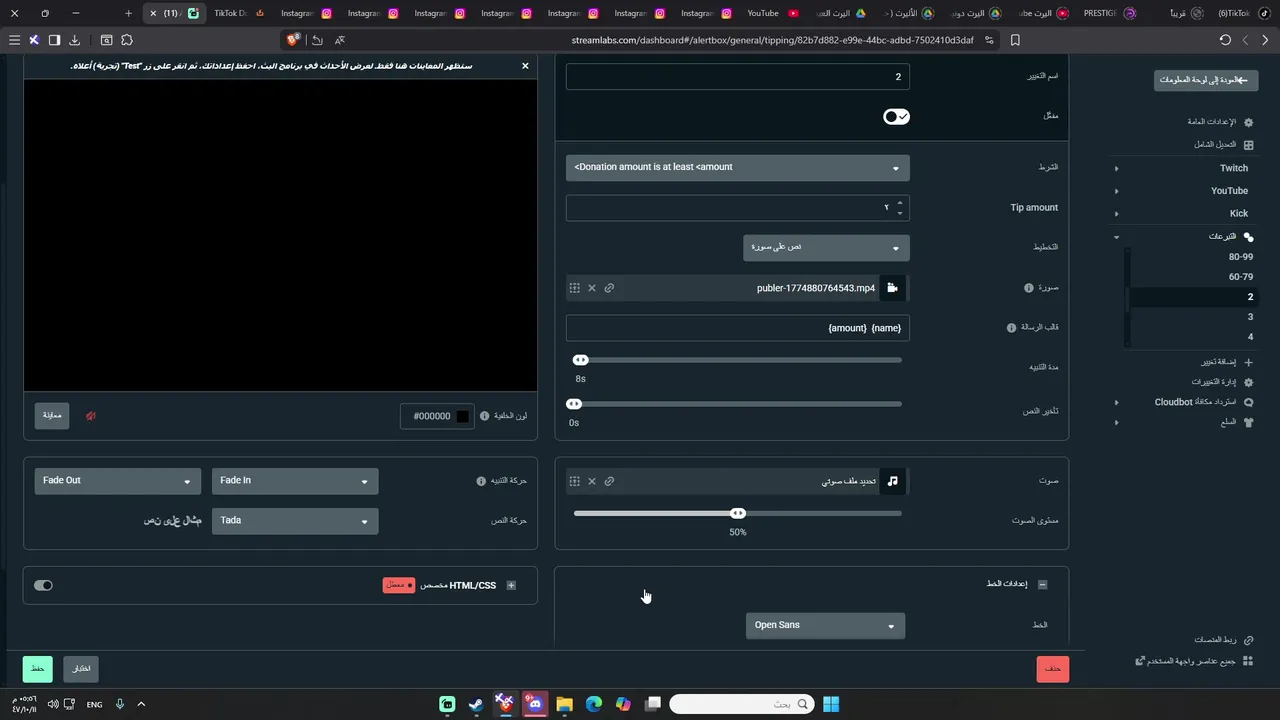The image size is (1280, 720).
Task: Click the black background color swatch
Action: coord(462,416)
